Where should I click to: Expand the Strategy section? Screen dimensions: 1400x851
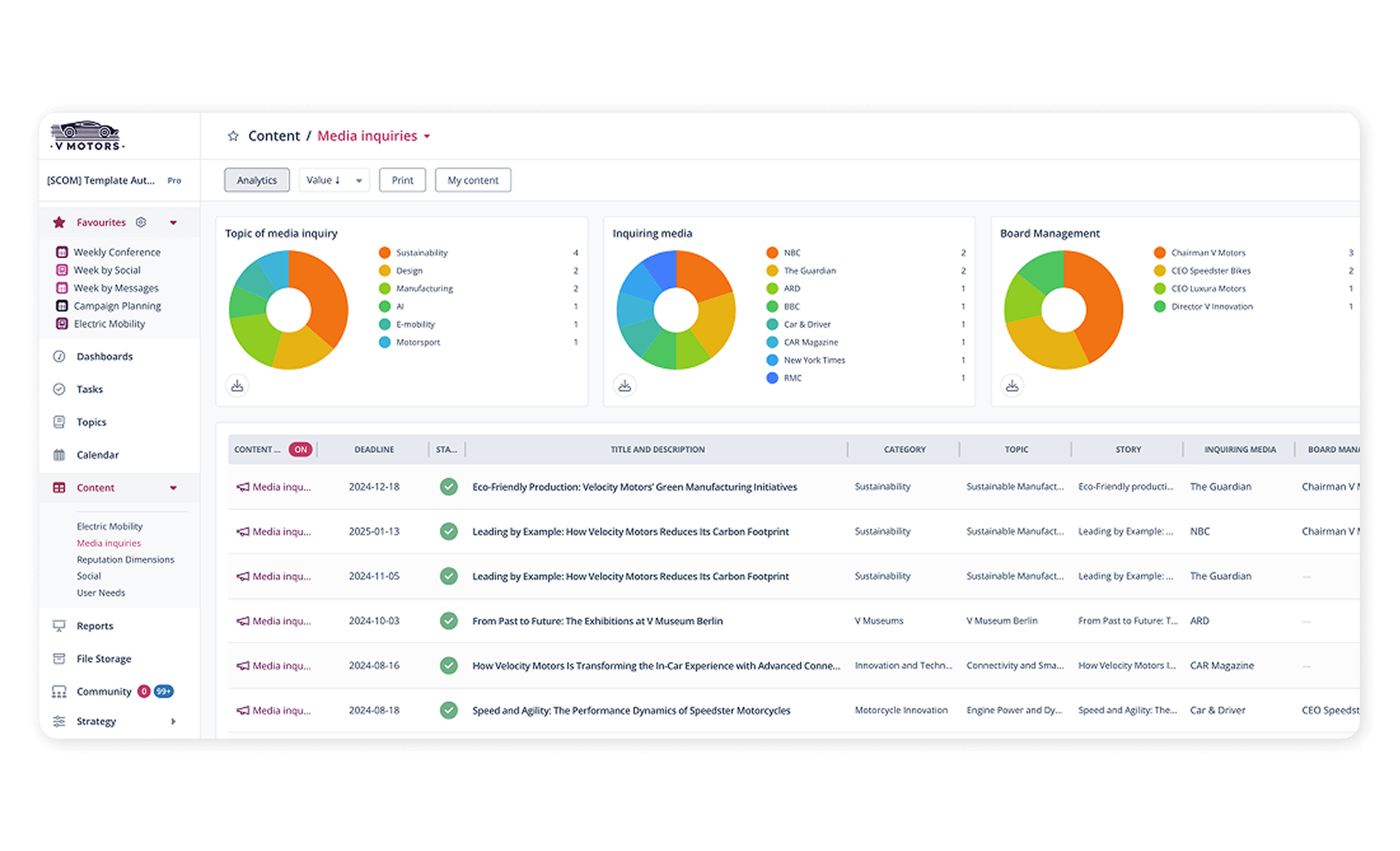coord(173,721)
